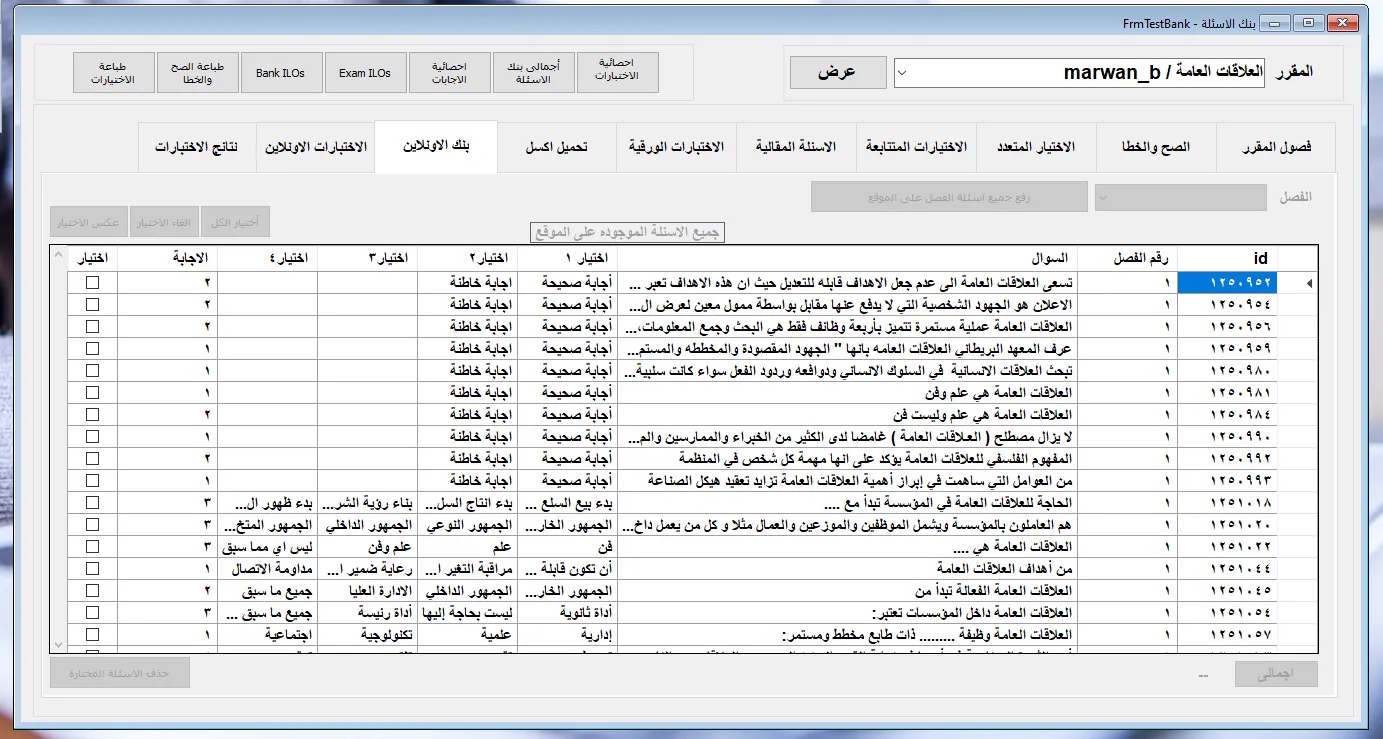Tick the checkbox for question id ١٢٥٠٩٥٦
Image resolution: width=1383 pixels, height=739 pixels.
93,327
